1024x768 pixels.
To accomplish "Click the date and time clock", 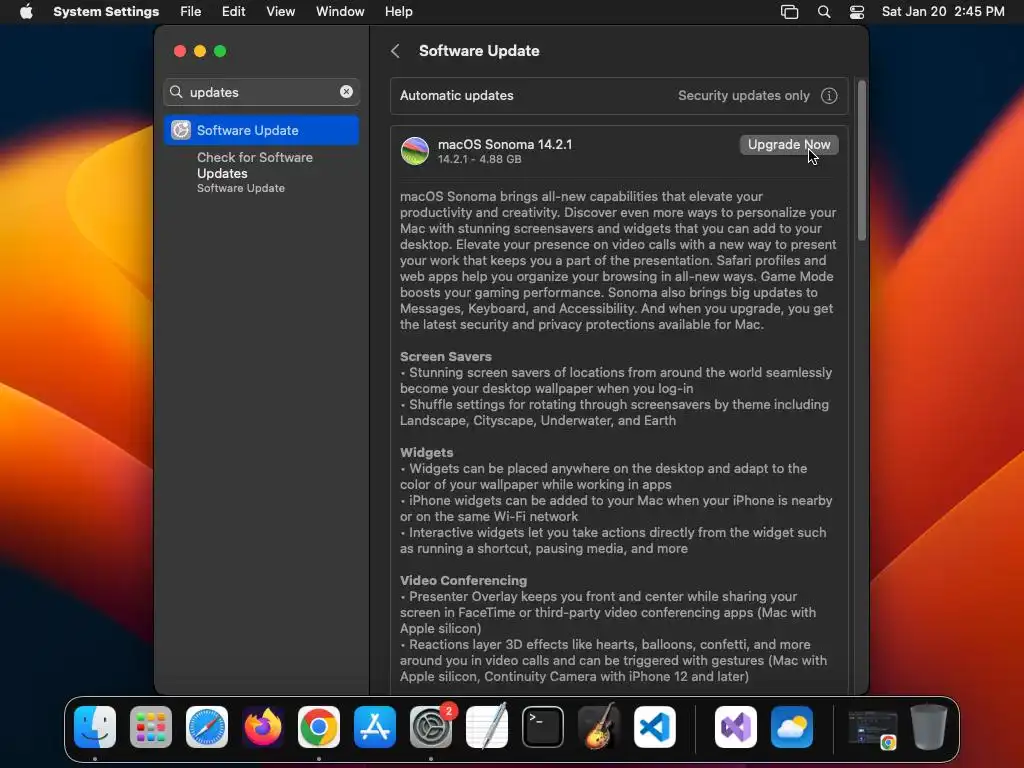I will pos(942,12).
